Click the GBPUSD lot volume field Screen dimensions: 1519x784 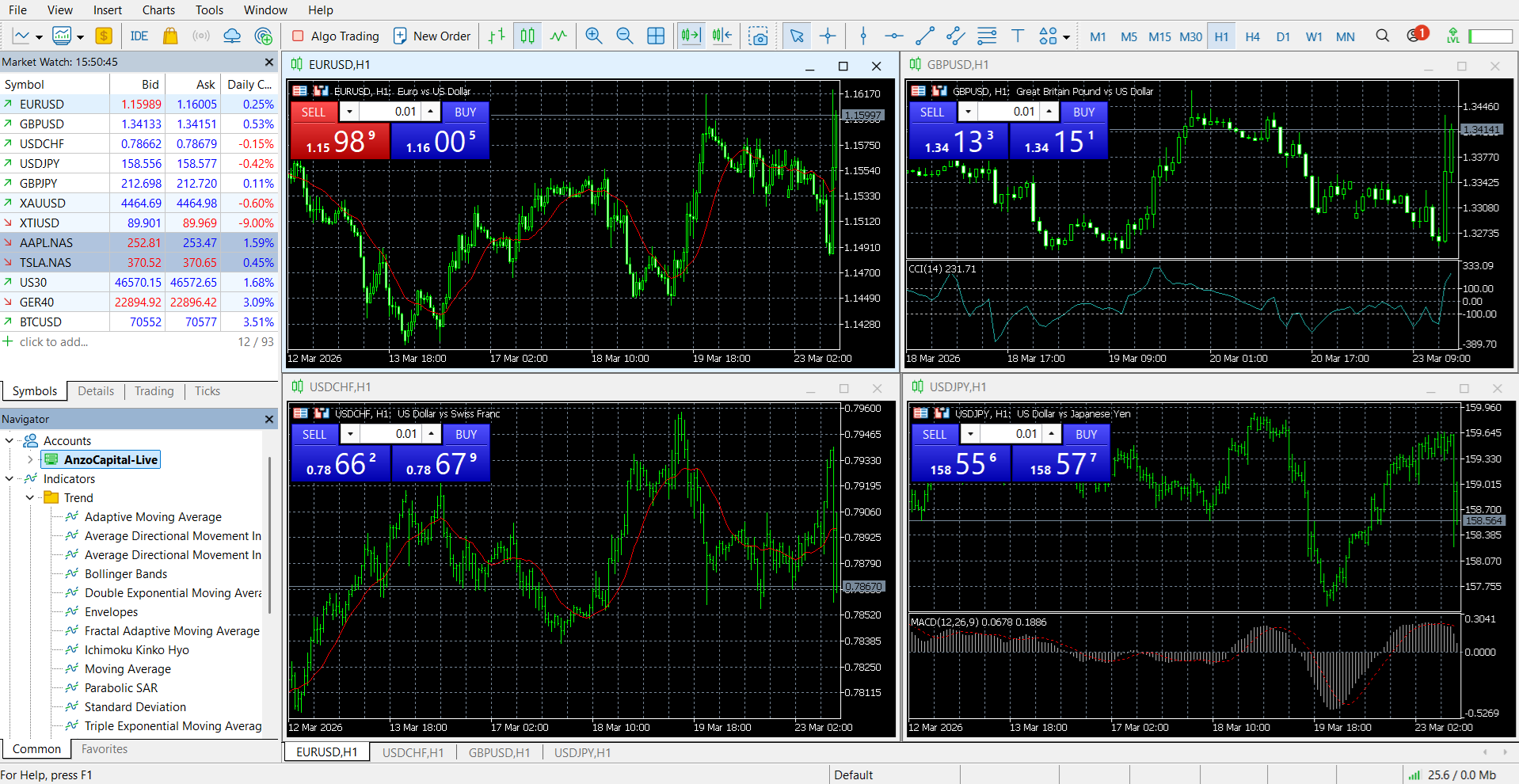1008,112
